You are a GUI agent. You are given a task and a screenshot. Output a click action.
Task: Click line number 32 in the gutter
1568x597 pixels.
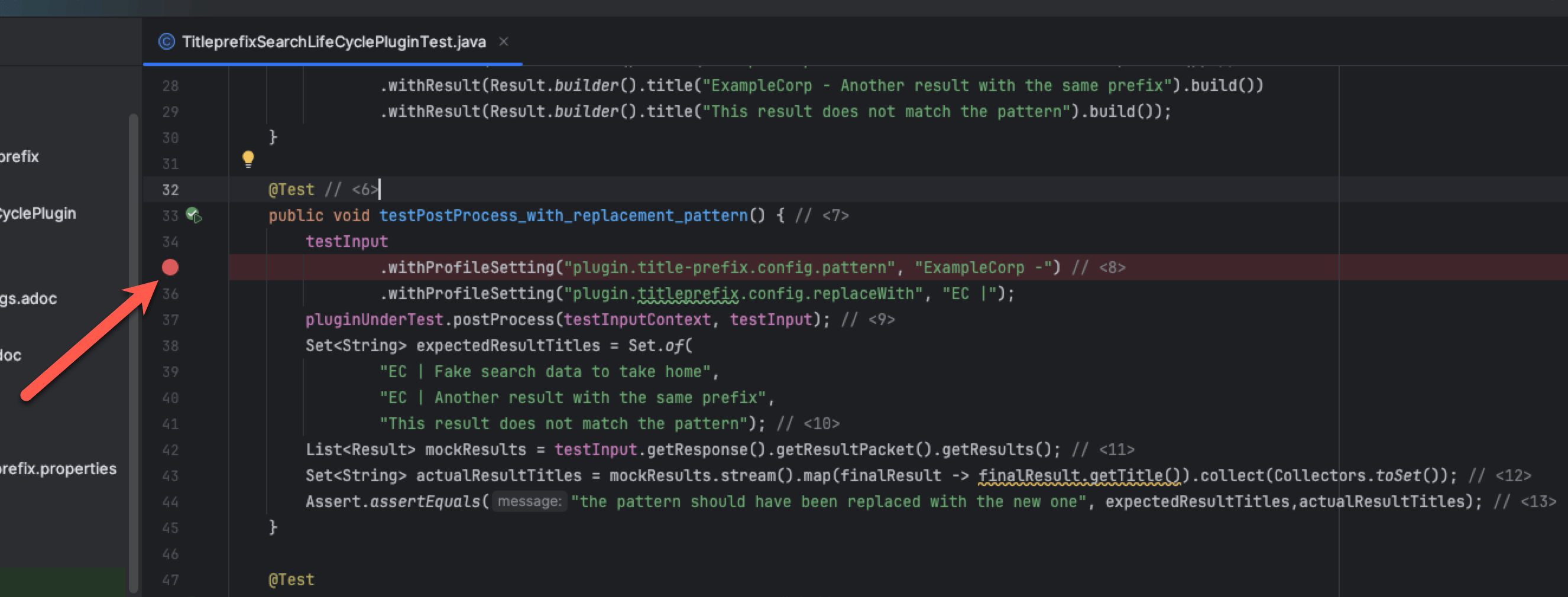pos(171,189)
